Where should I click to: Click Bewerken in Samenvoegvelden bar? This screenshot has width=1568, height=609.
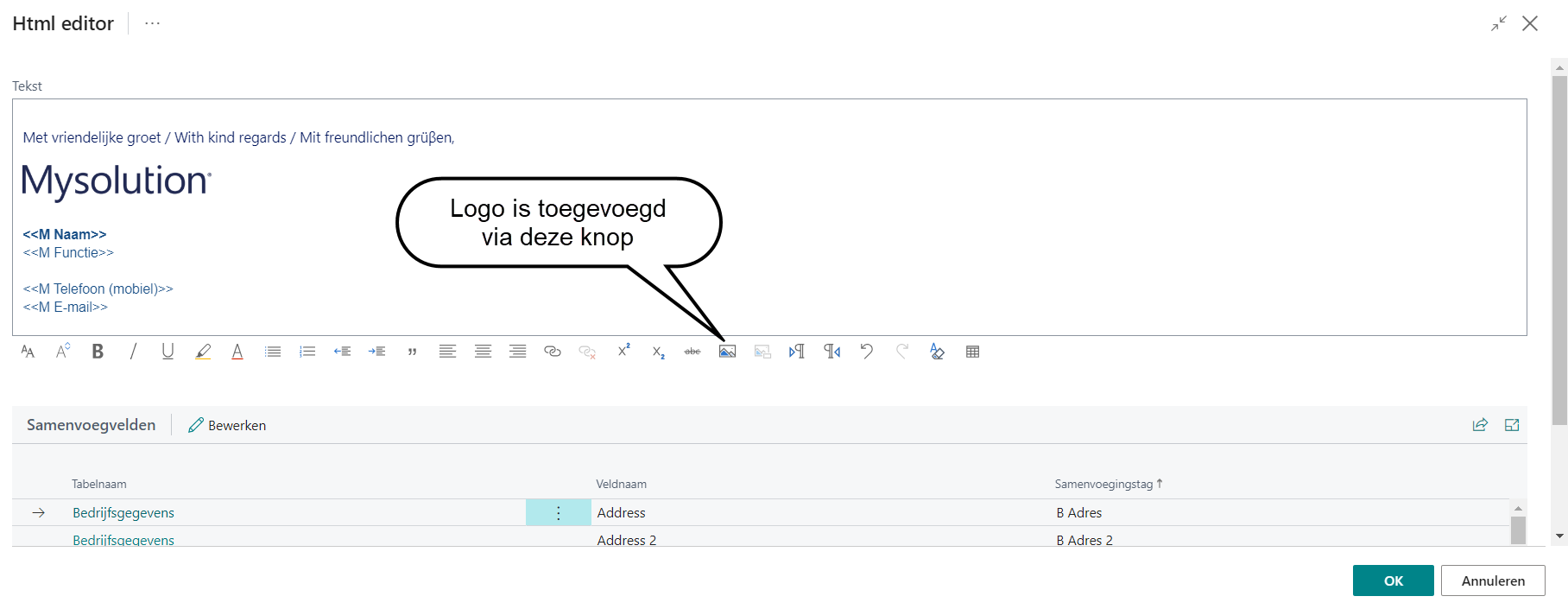(227, 425)
